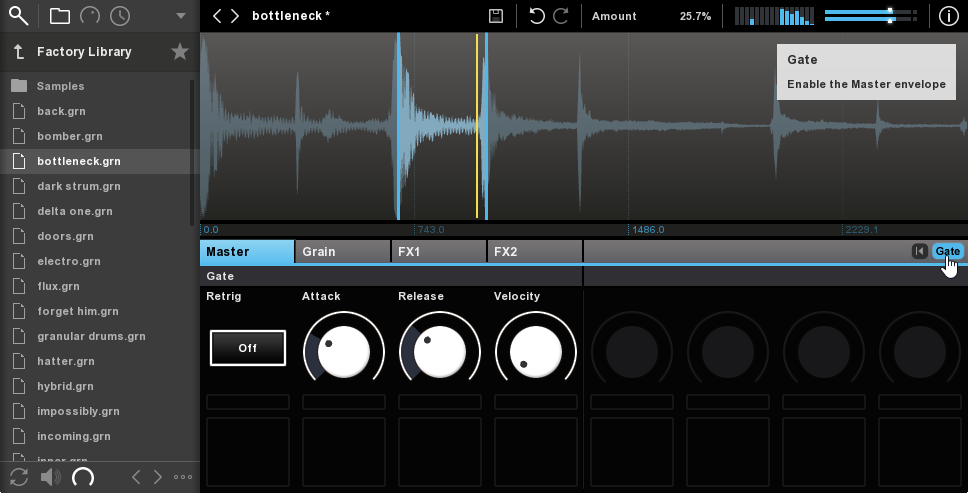968x493 pixels.
Task: Click the browser list scrollbar
Action: click(192, 152)
